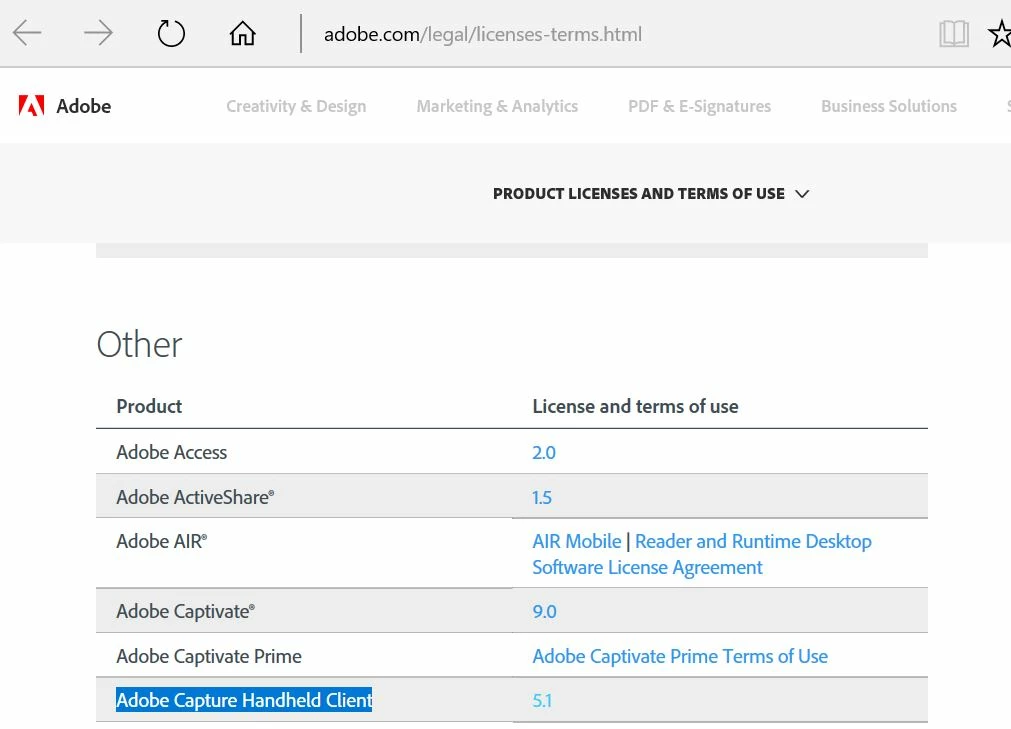This screenshot has width=1011, height=729.
Task: Click the chevron beside Product Licenses heading
Action: (801, 194)
